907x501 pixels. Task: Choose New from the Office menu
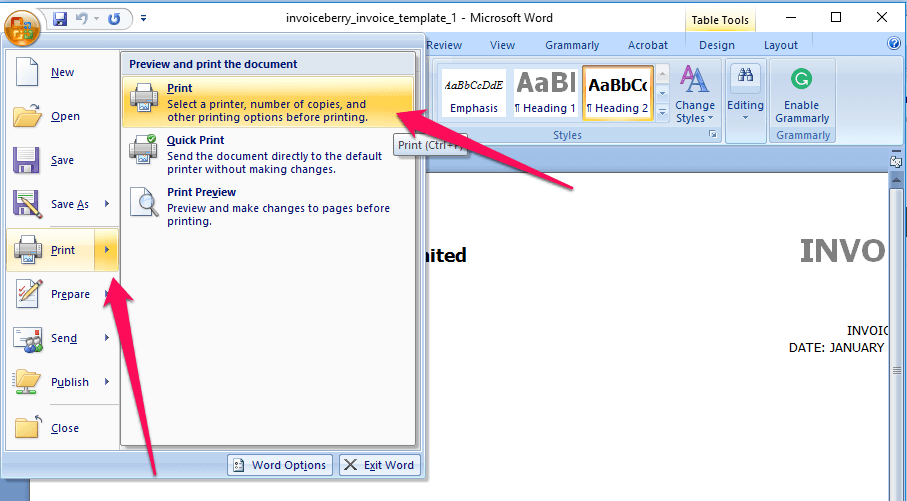click(x=62, y=72)
